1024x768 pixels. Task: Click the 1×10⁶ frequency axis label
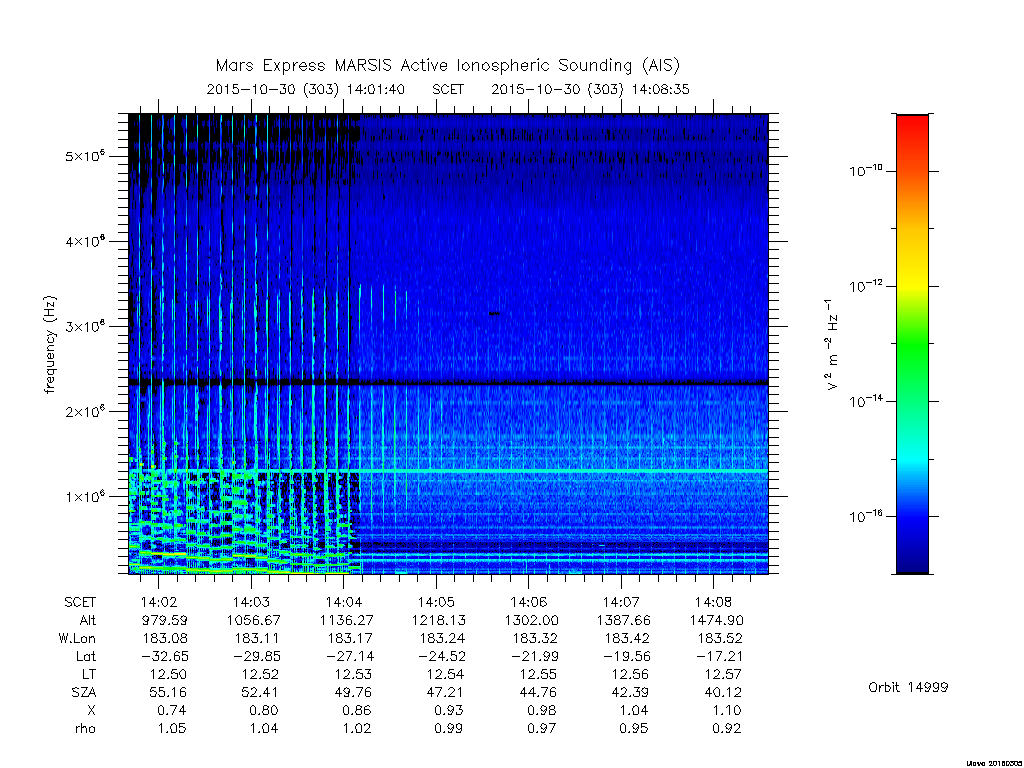pyautogui.click(x=85, y=496)
